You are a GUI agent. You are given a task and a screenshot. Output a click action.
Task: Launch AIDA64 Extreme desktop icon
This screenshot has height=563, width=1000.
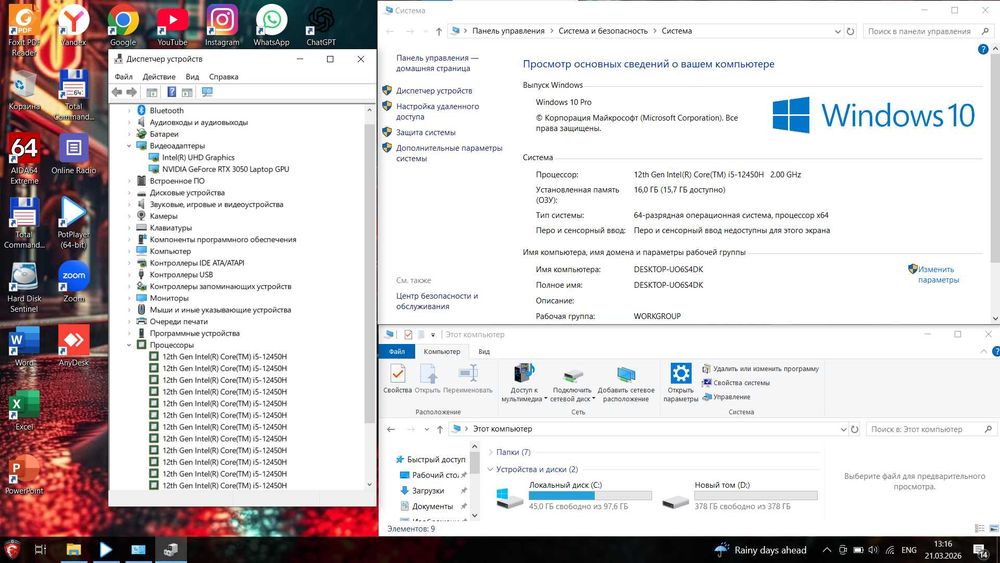click(24, 159)
